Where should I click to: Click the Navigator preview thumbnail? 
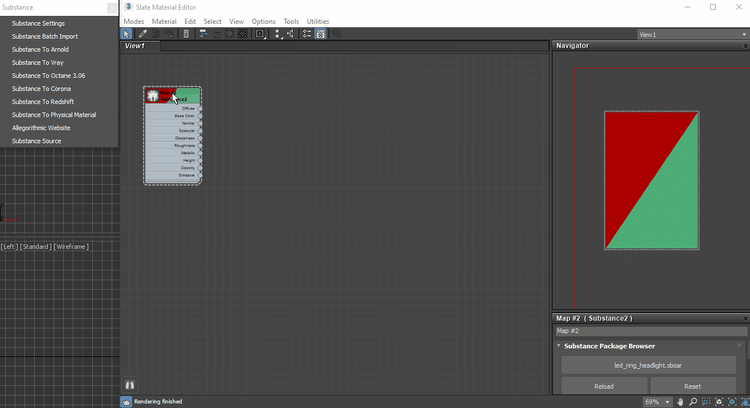651,180
